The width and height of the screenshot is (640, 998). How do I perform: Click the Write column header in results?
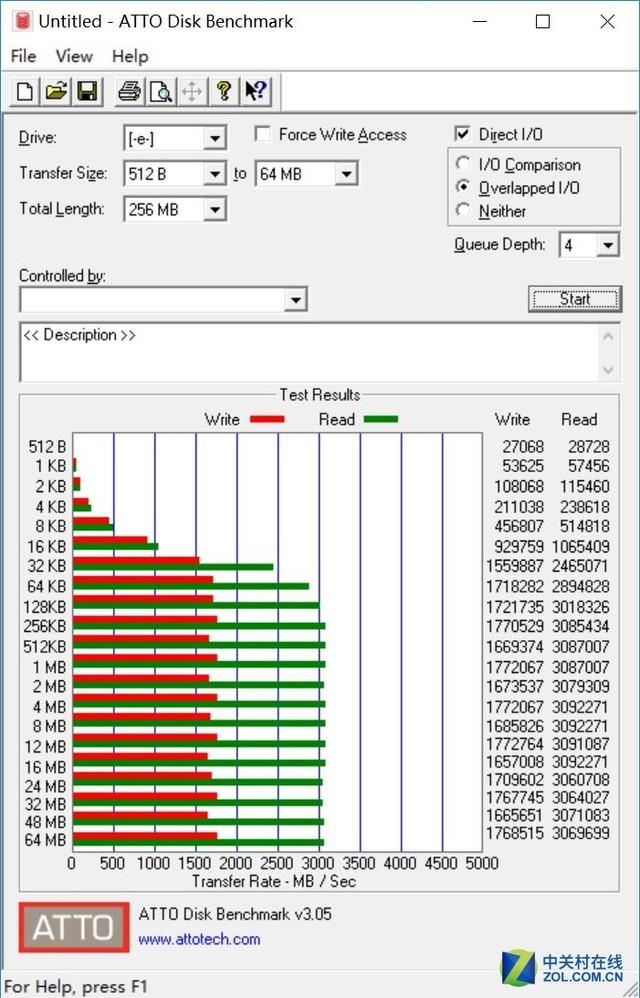pos(512,419)
